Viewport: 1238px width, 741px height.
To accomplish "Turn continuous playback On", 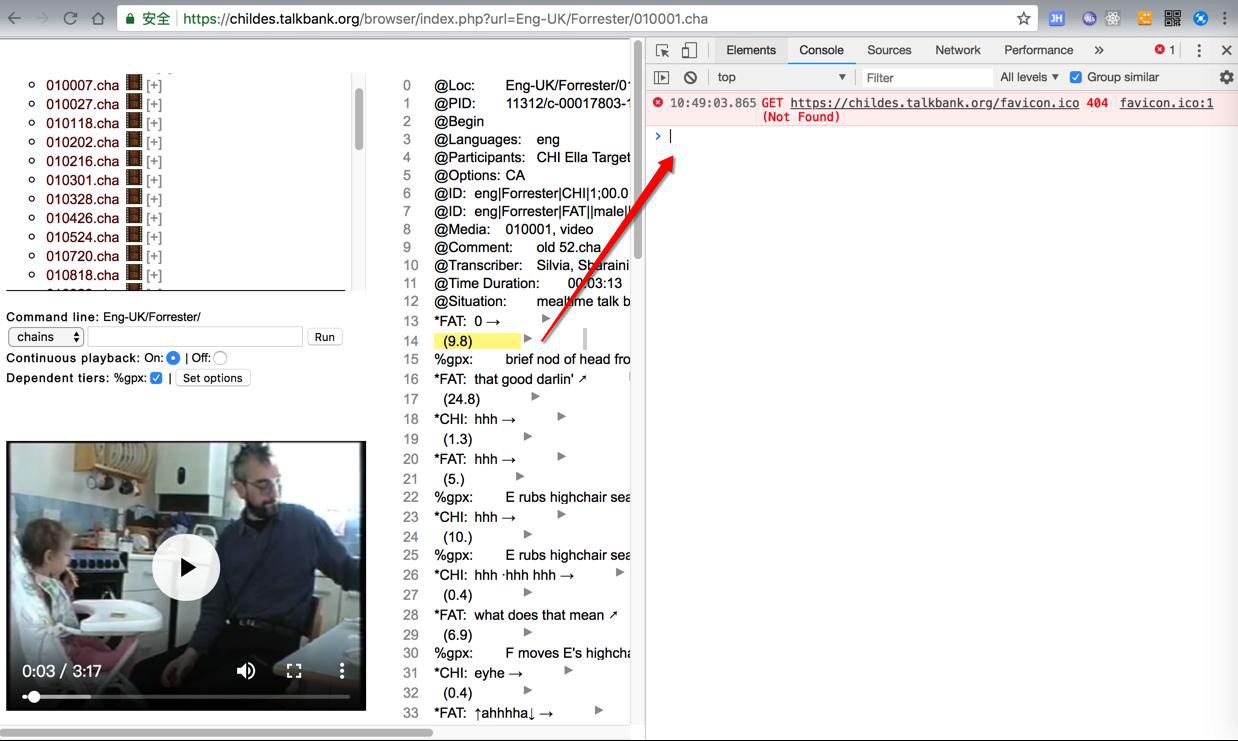I will click(x=173, y=358).
